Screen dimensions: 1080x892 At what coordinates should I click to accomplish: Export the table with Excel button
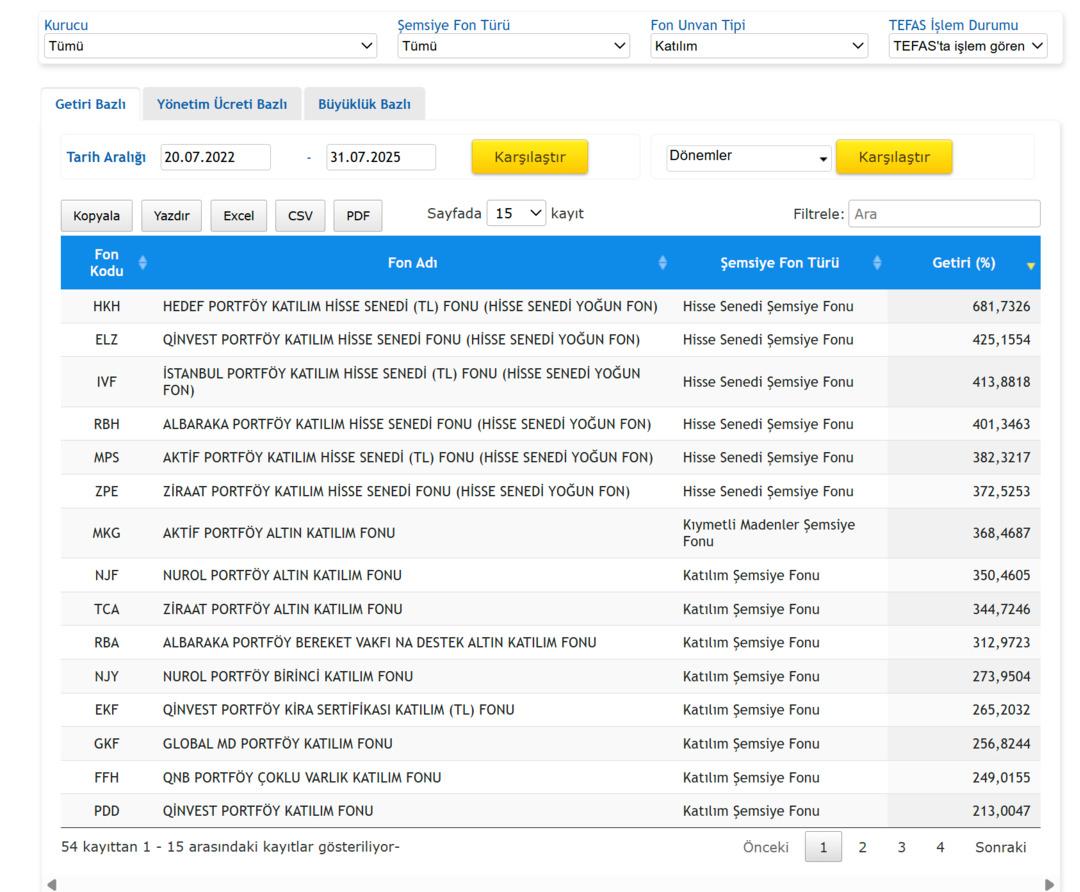238,216
